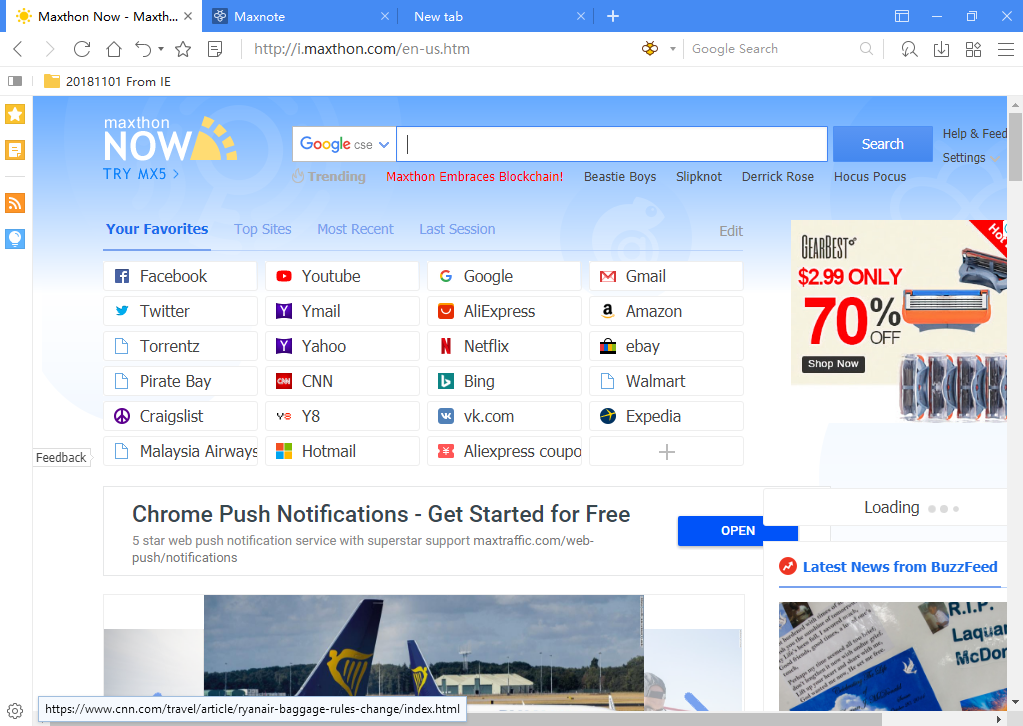The height and width of the screenshot is (726, 1023).
Task: Click Edit for favorites
Action: (731, 231)
